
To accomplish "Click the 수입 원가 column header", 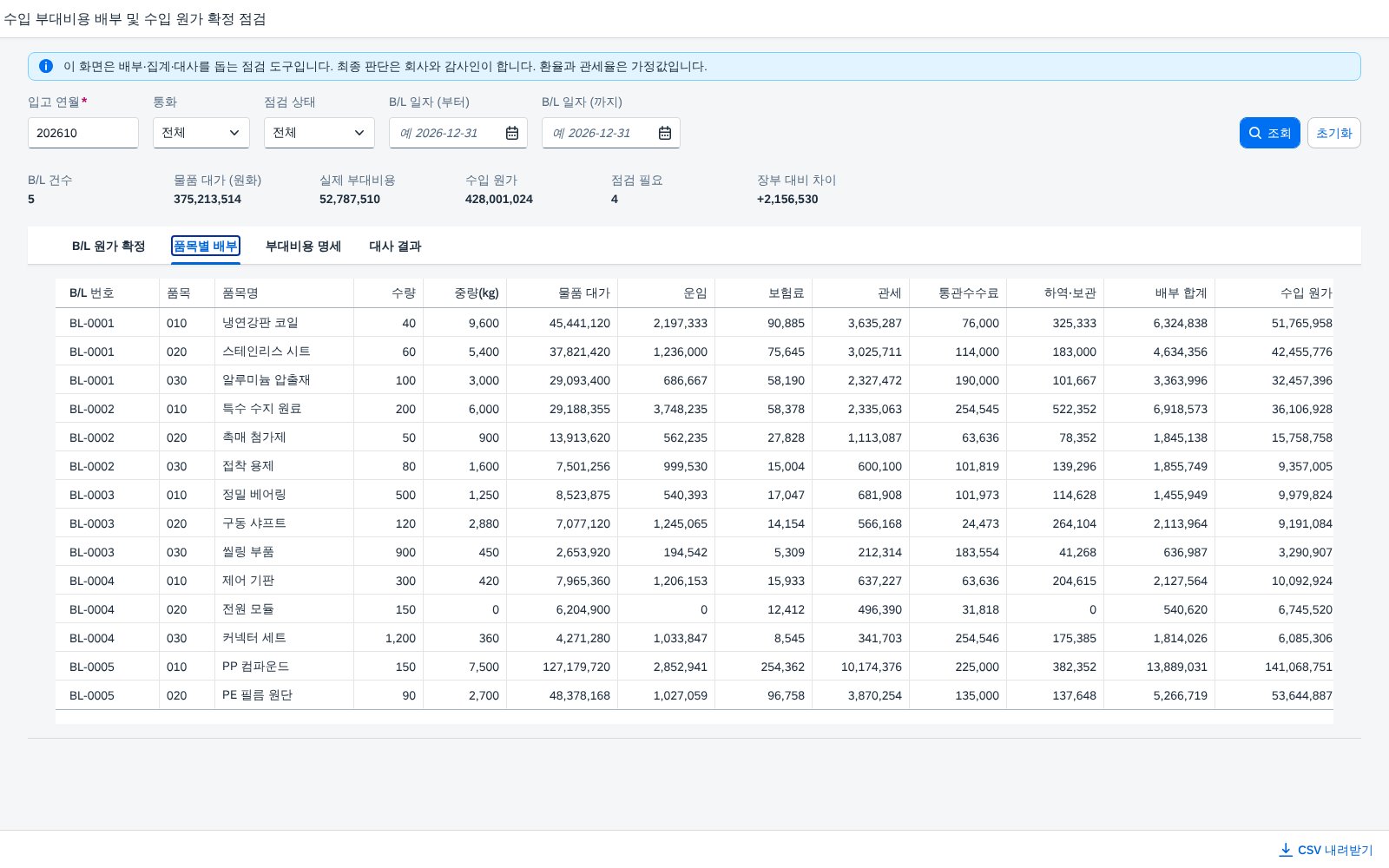I will coord(1274,293).
